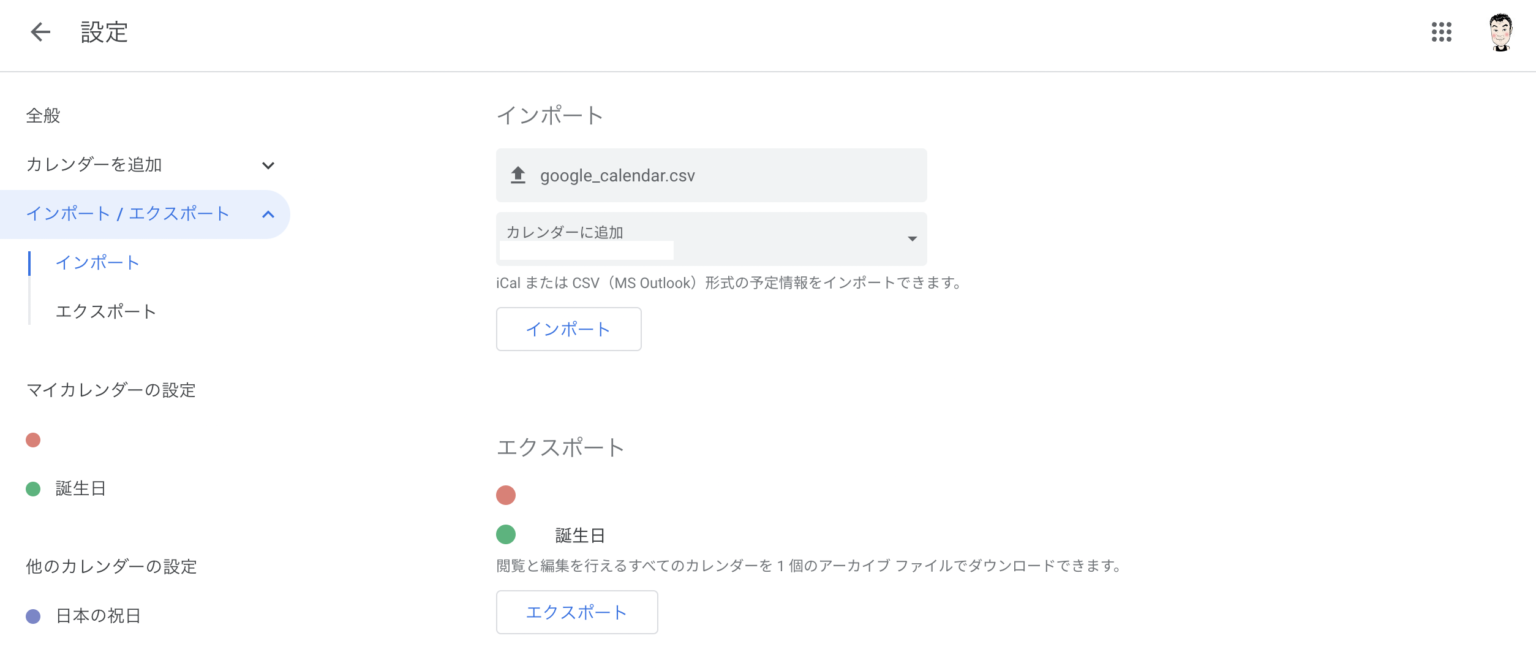
Task: Open 誕生日 calendar settings in sidebar
Action: point(81,489)
